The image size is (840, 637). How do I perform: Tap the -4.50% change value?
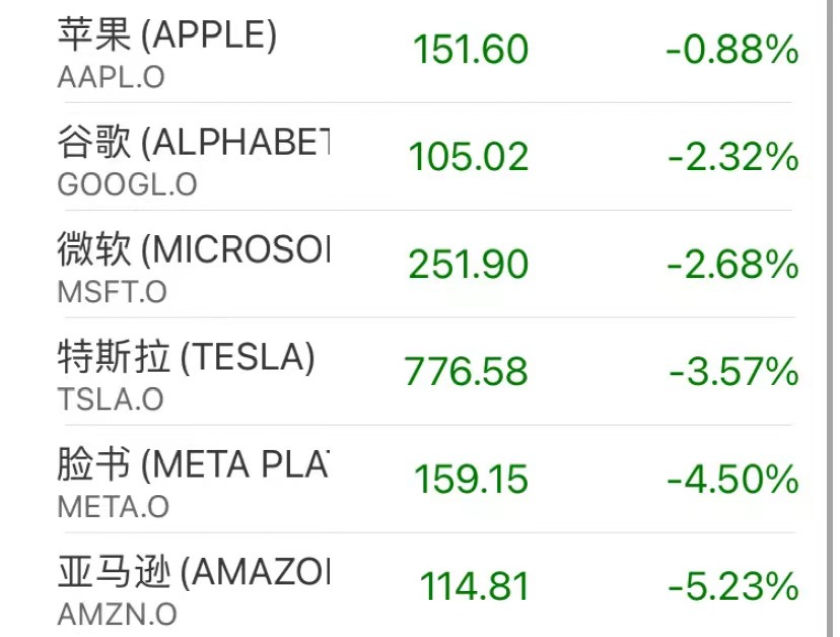pyautogui.click(x=733, y=479)
